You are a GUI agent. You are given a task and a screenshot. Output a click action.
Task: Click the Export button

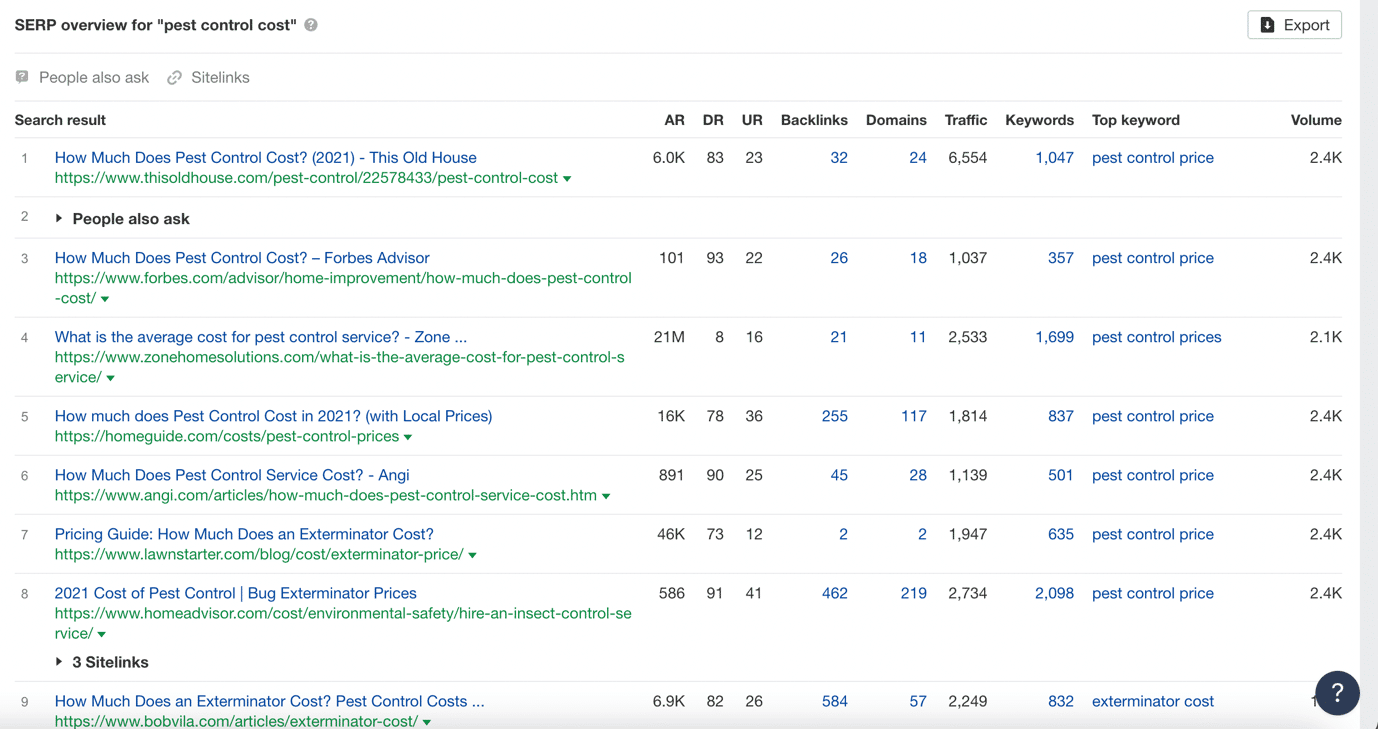tap(1294, 24)
